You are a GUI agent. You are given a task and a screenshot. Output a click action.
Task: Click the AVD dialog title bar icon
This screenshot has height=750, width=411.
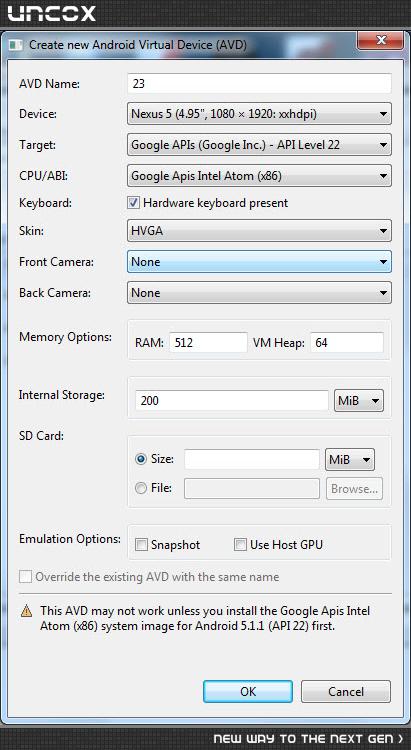[x=16, y=45]
